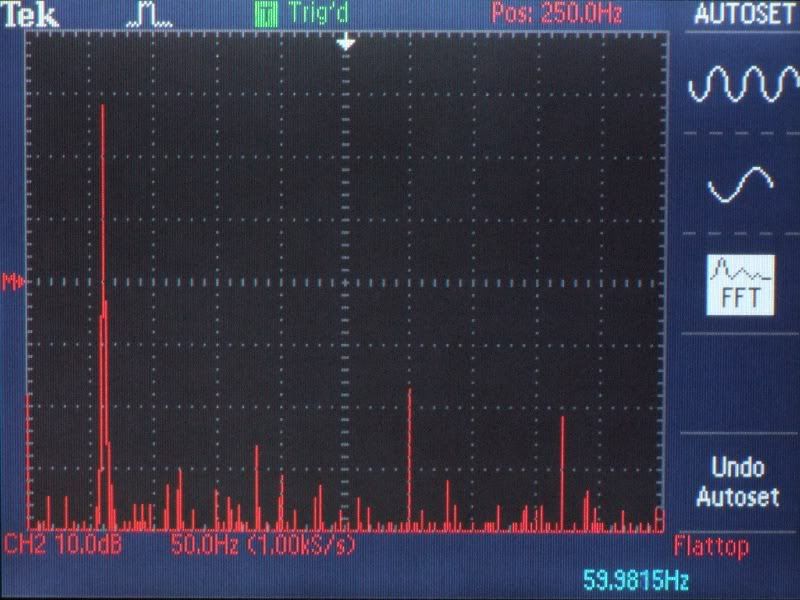Click the Undo Autoset button

click(738, 482)
